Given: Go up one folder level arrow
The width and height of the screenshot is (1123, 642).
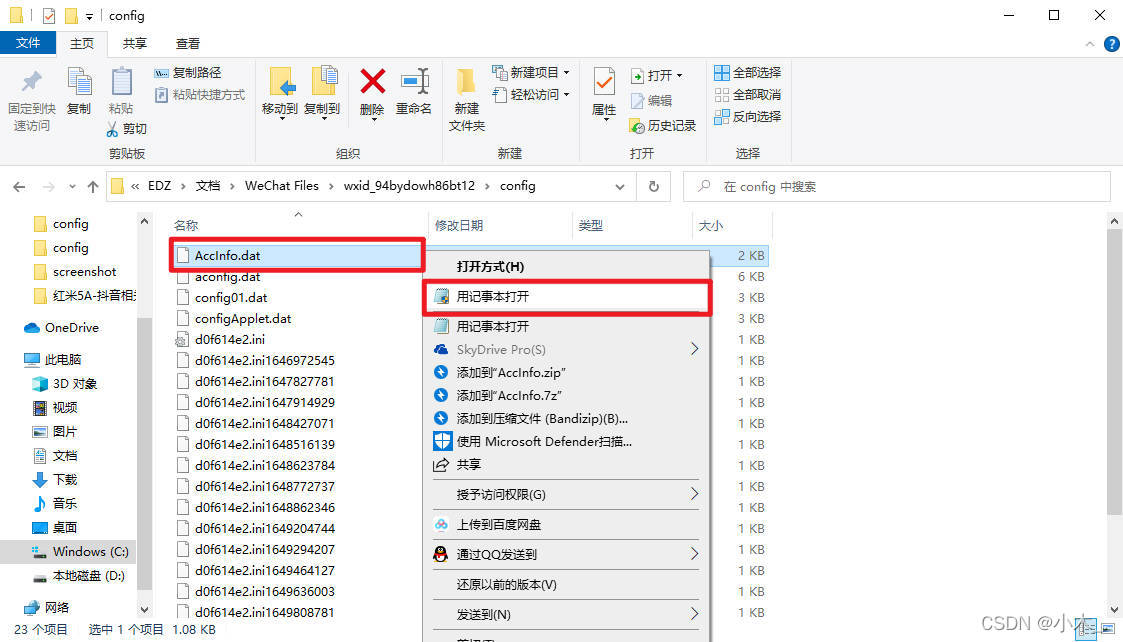Looking at the screenshot, I should pos(92,187).
